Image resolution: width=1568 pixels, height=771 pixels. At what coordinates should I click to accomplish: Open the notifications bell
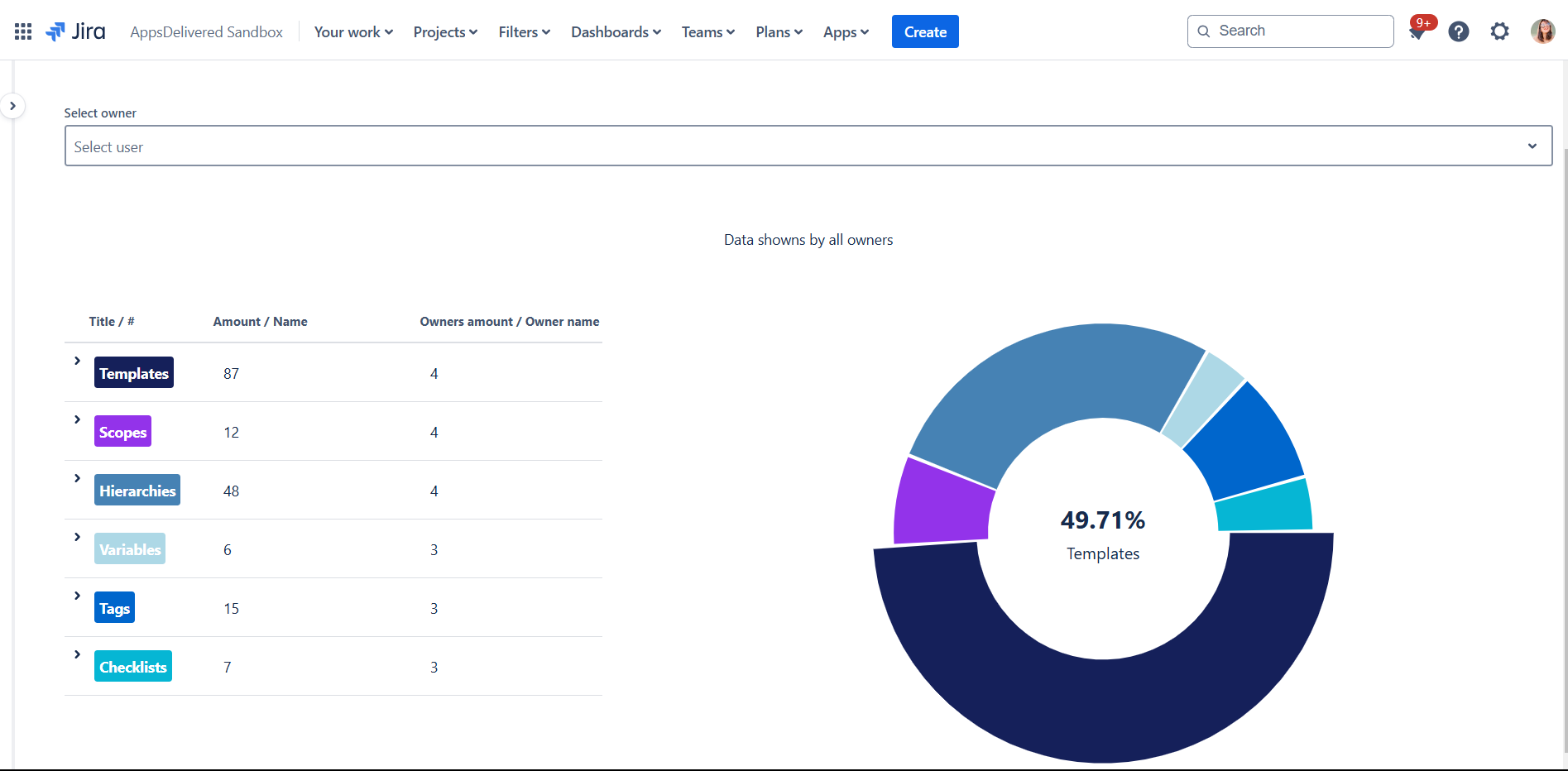(1417, 31)
